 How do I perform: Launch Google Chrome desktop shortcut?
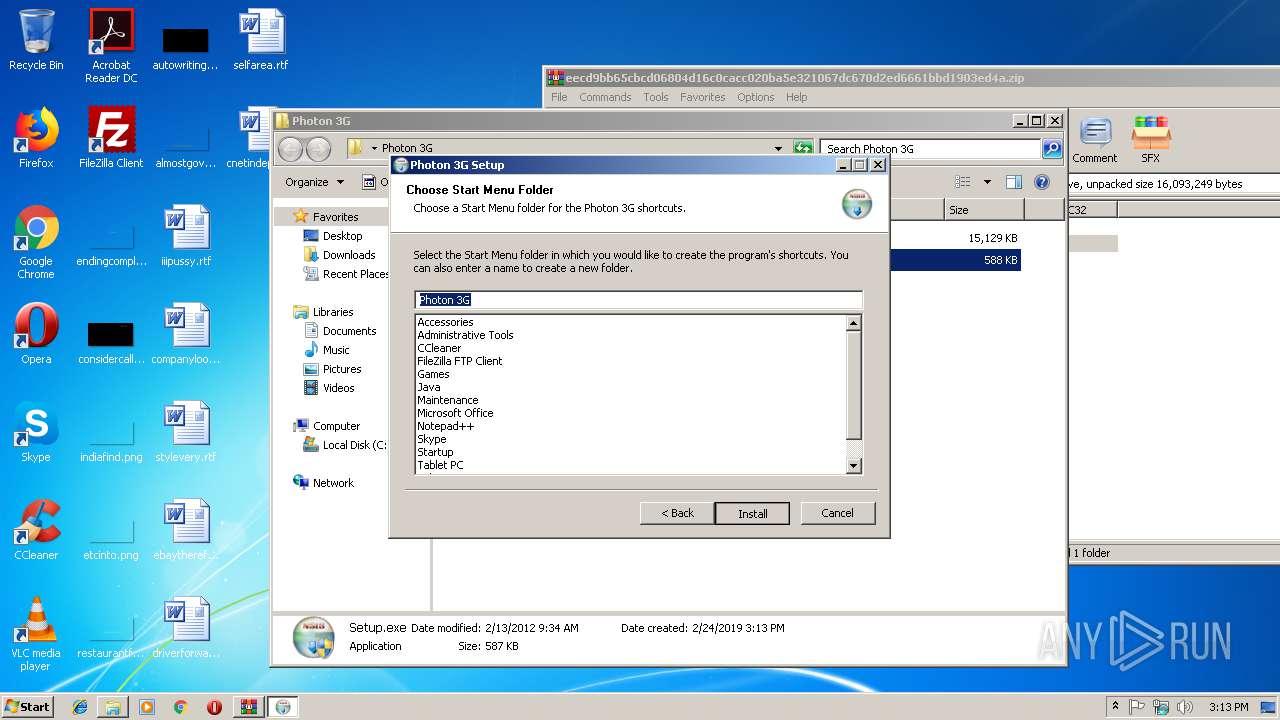[36, 242]
